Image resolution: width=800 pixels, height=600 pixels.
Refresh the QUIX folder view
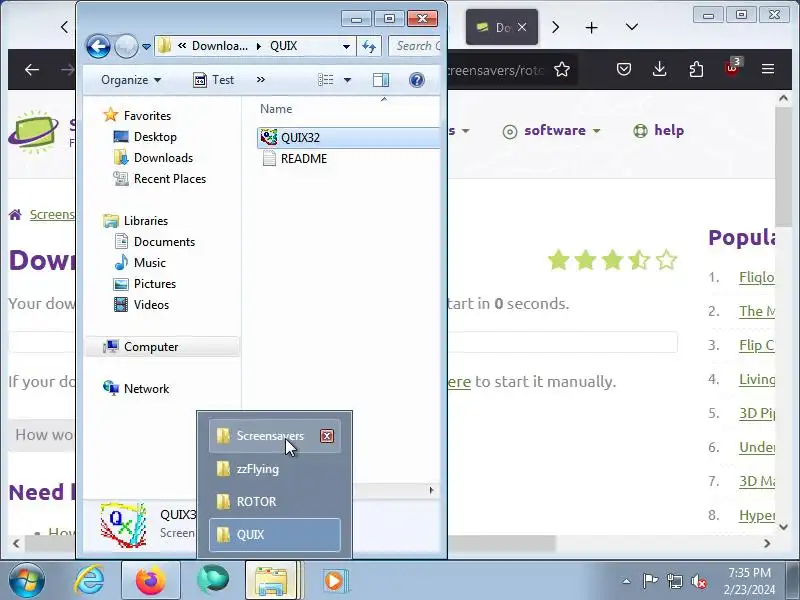[x=369, y=46]
